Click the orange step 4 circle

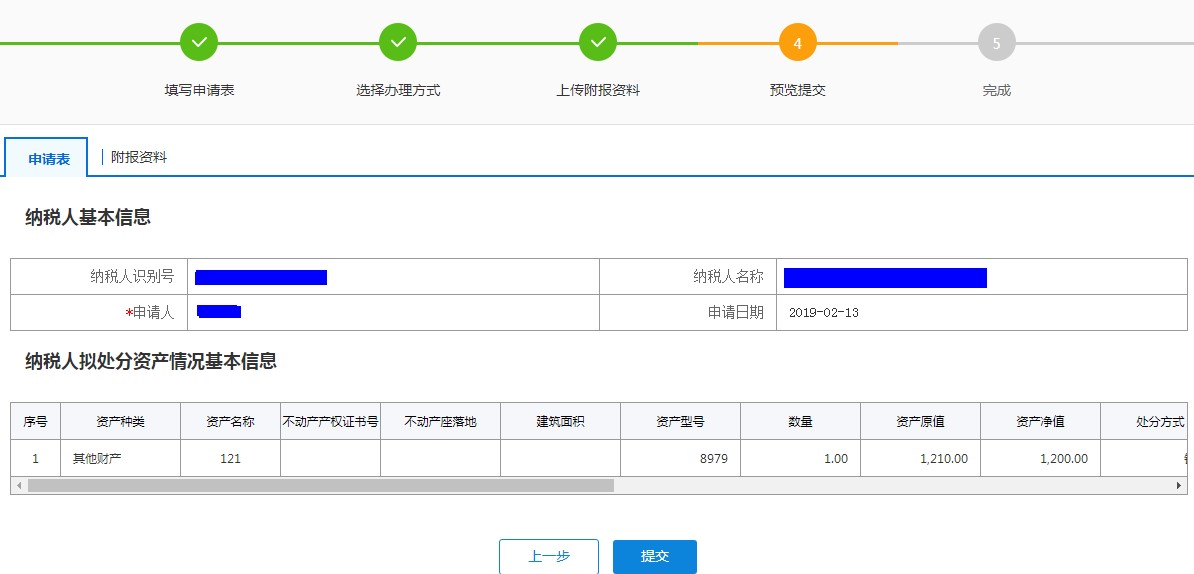[x=797, y=42]
